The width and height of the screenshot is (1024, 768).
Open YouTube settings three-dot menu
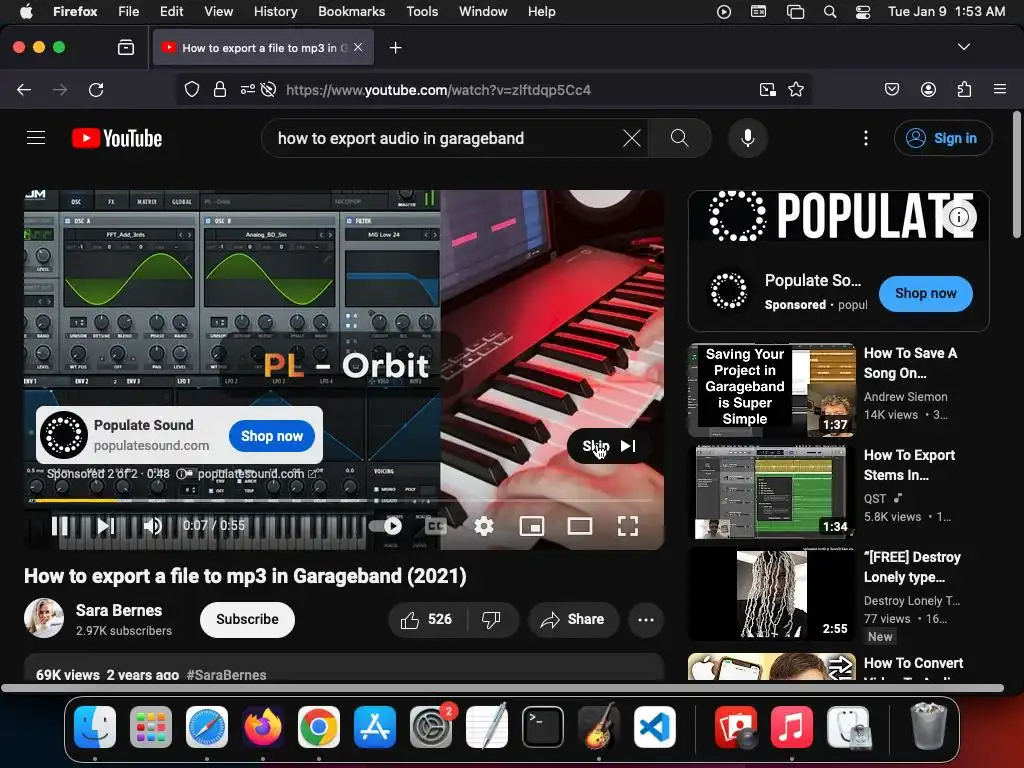[866, 138]
